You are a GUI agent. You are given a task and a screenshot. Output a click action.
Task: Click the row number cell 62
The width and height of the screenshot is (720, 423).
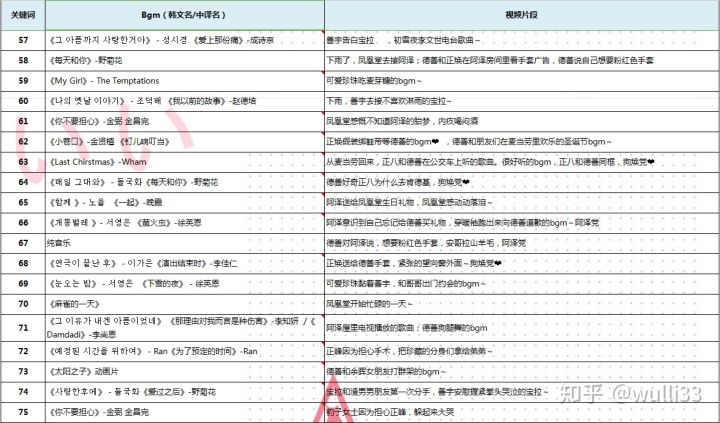click(23, 141)
